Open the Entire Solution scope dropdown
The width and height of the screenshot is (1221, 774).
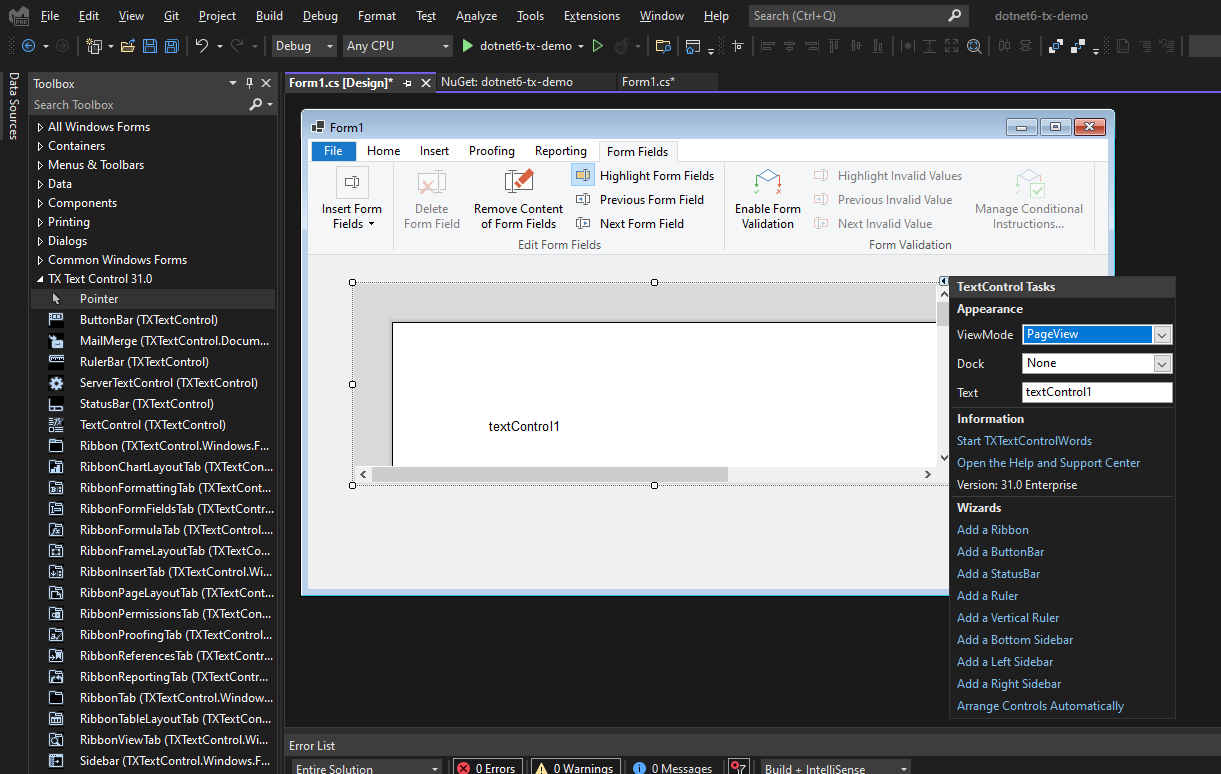tap(366, 768)
